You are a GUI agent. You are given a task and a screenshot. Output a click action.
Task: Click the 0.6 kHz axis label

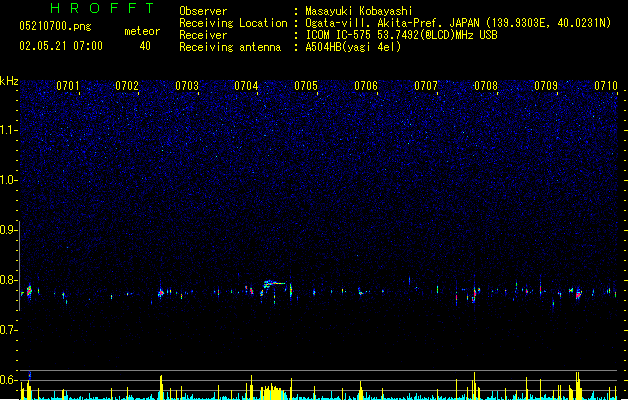9,380
